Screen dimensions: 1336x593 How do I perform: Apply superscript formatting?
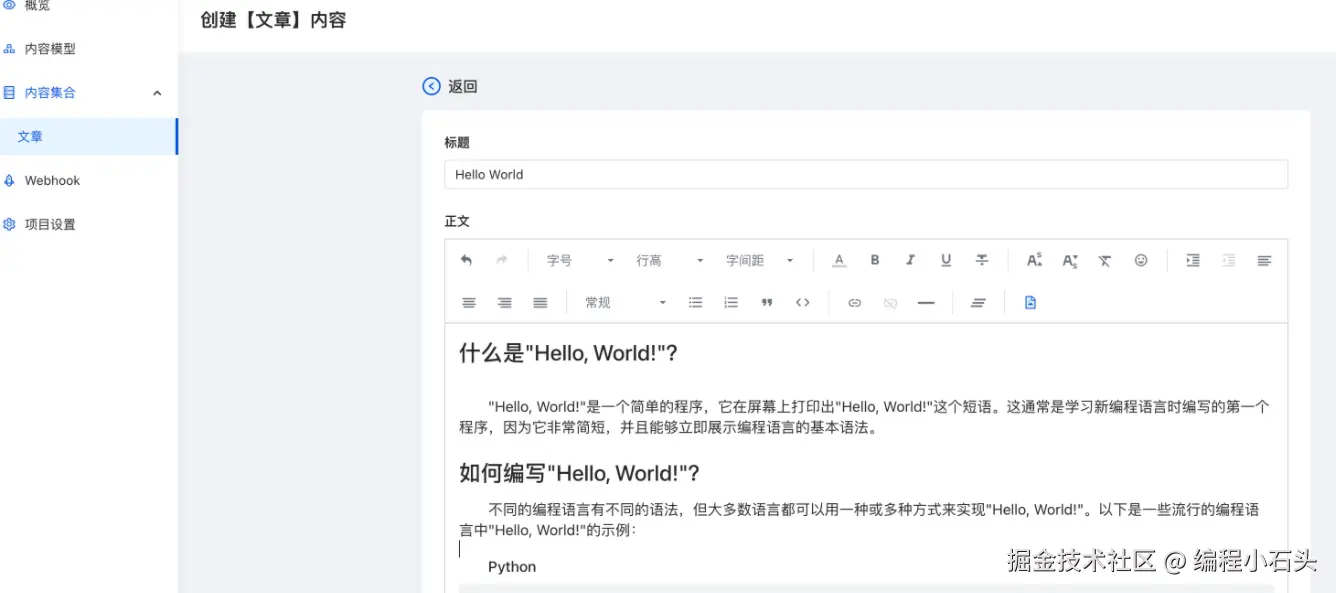(1034, 260)
